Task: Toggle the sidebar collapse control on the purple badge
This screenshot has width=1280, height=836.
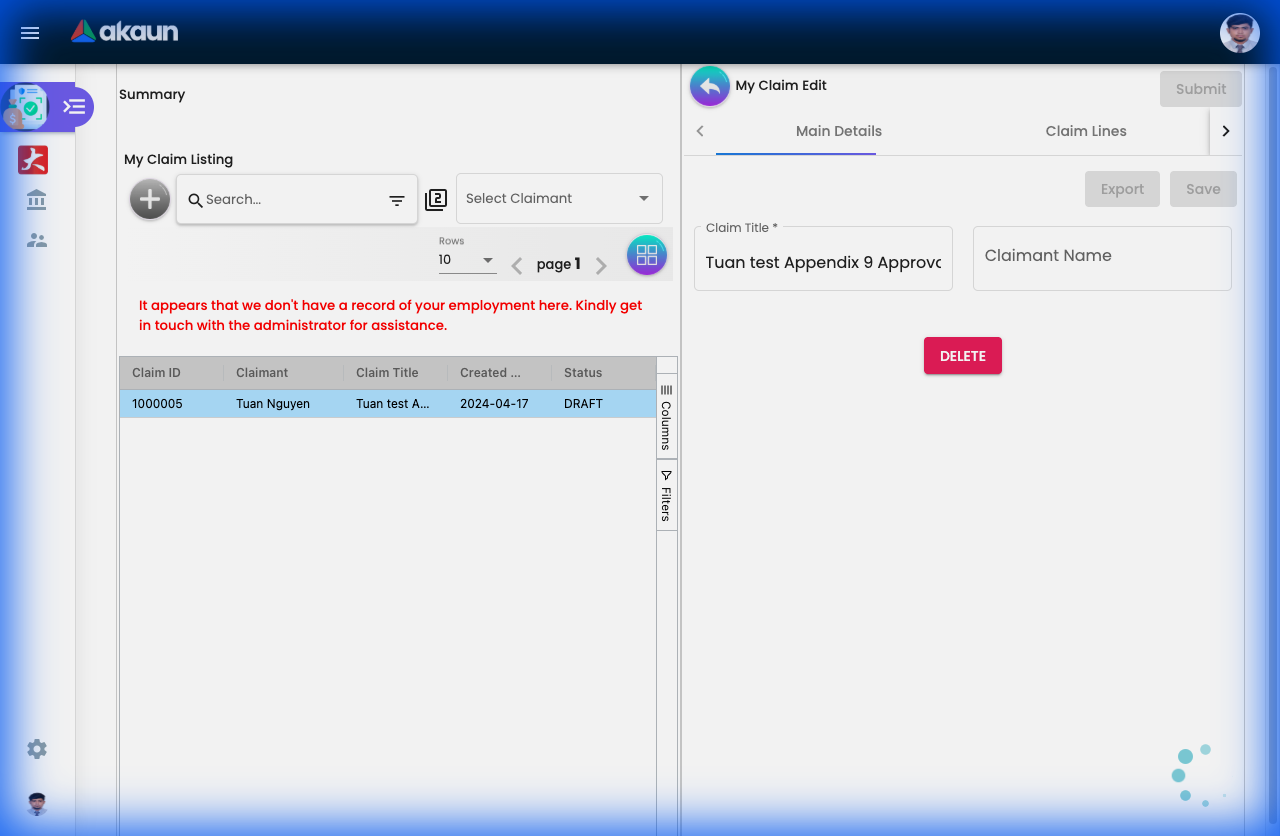Action: (x=73, y=106)
